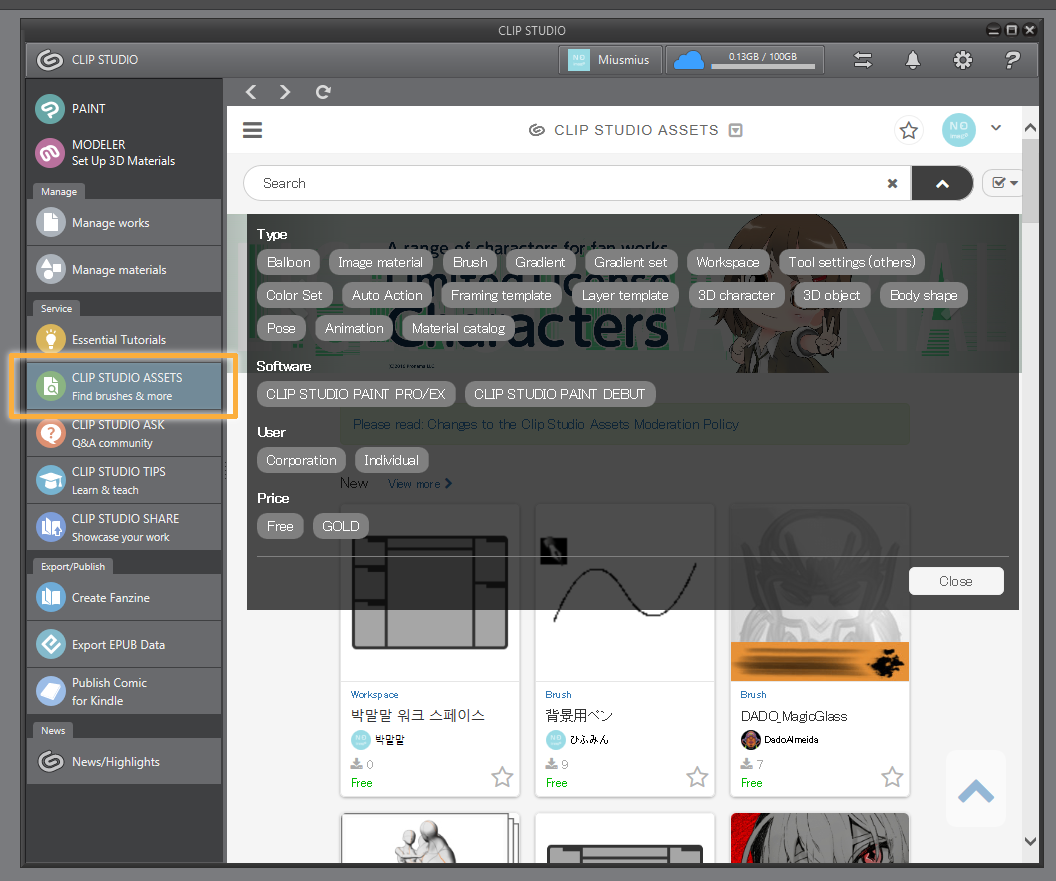
Task: Open CLIP STUDIO ASK Q&A community
Action: tap(124, 434)
